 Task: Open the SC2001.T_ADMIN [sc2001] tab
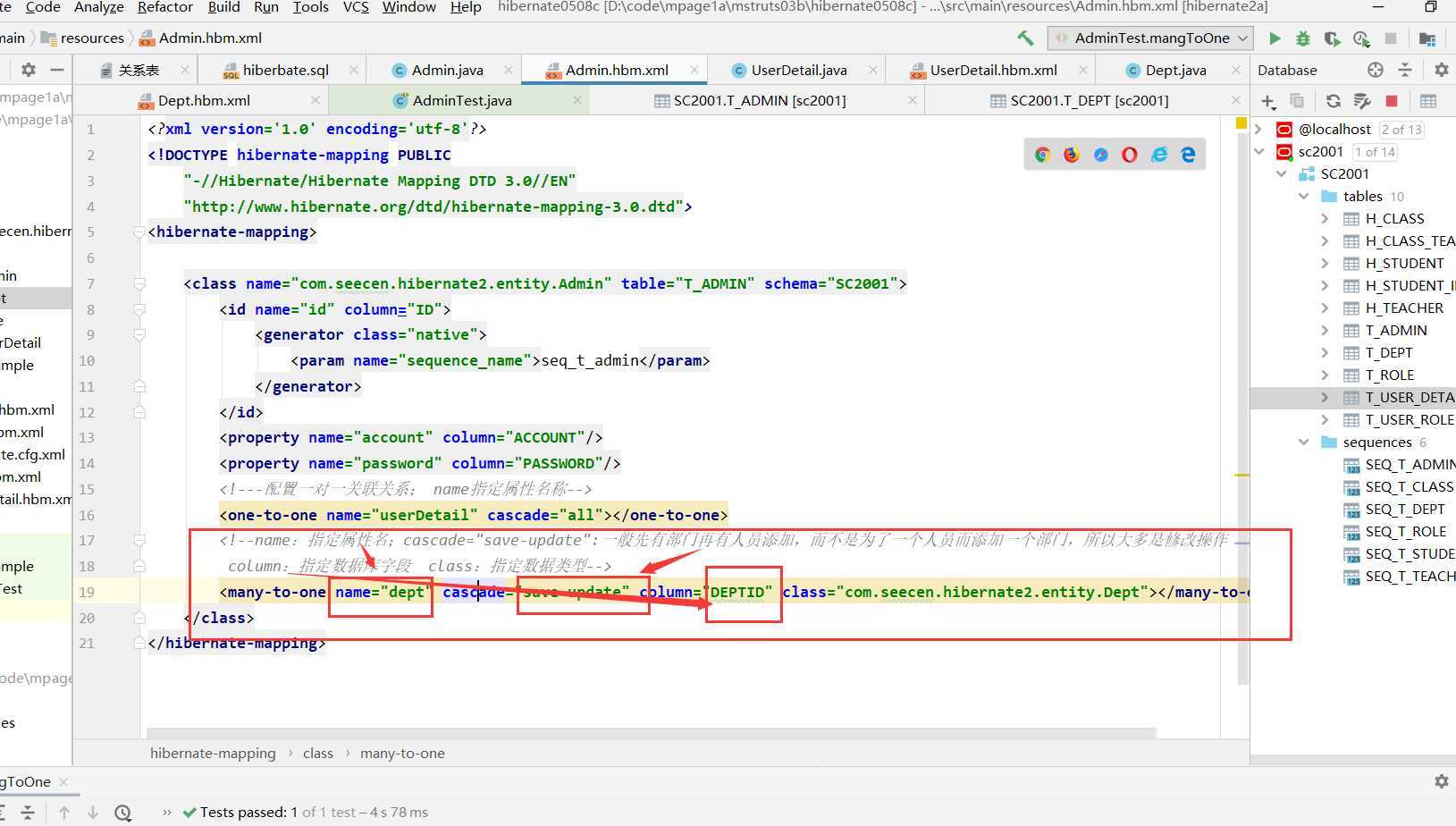pos(760,101)
